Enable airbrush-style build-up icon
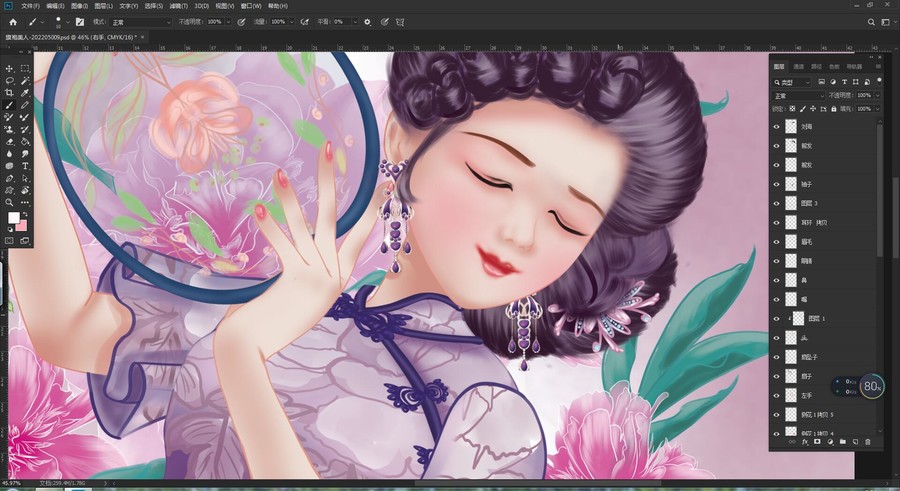This screenshot has width=900, height=491. [x=305, y=22]
